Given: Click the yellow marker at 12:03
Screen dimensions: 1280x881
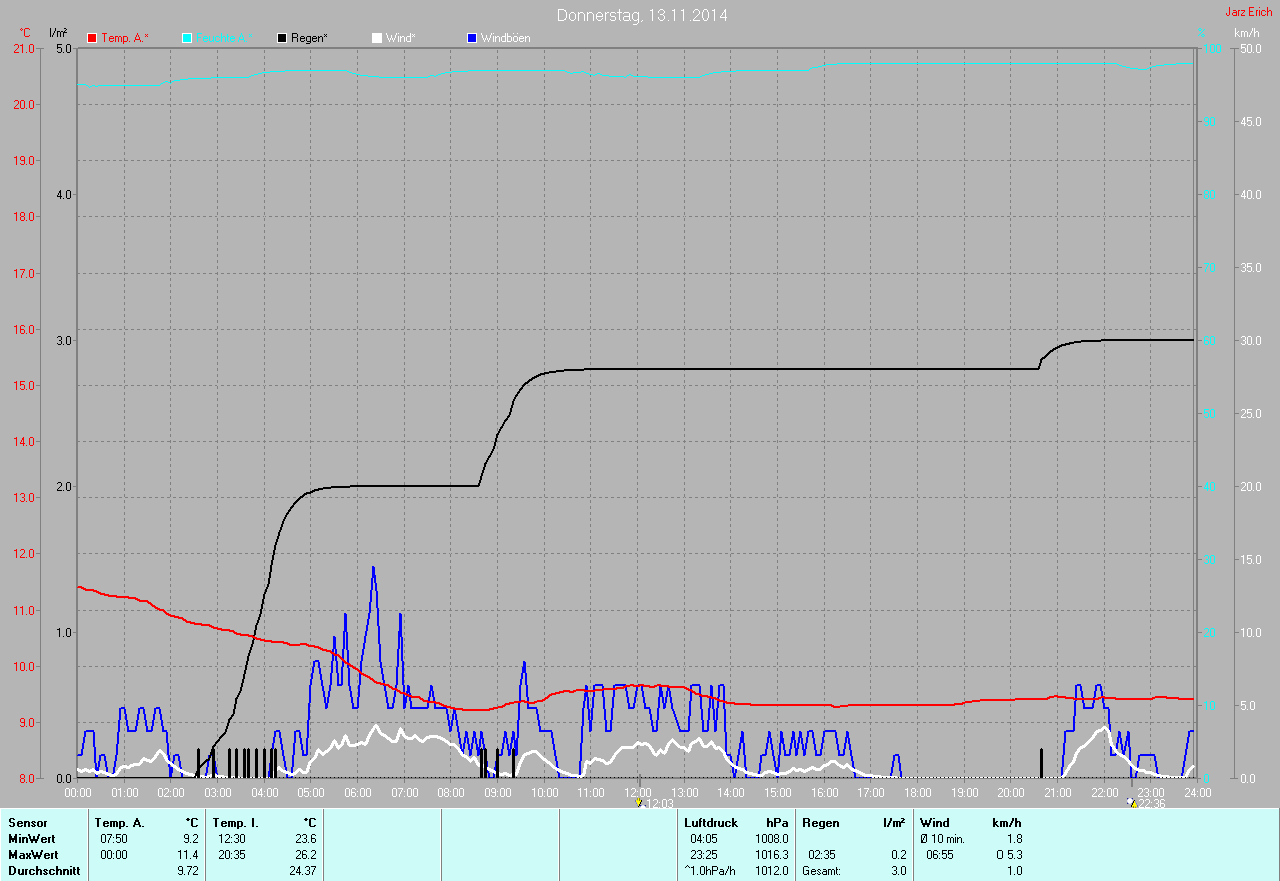Looking at the screenshot, I should (x=639, y=802).
